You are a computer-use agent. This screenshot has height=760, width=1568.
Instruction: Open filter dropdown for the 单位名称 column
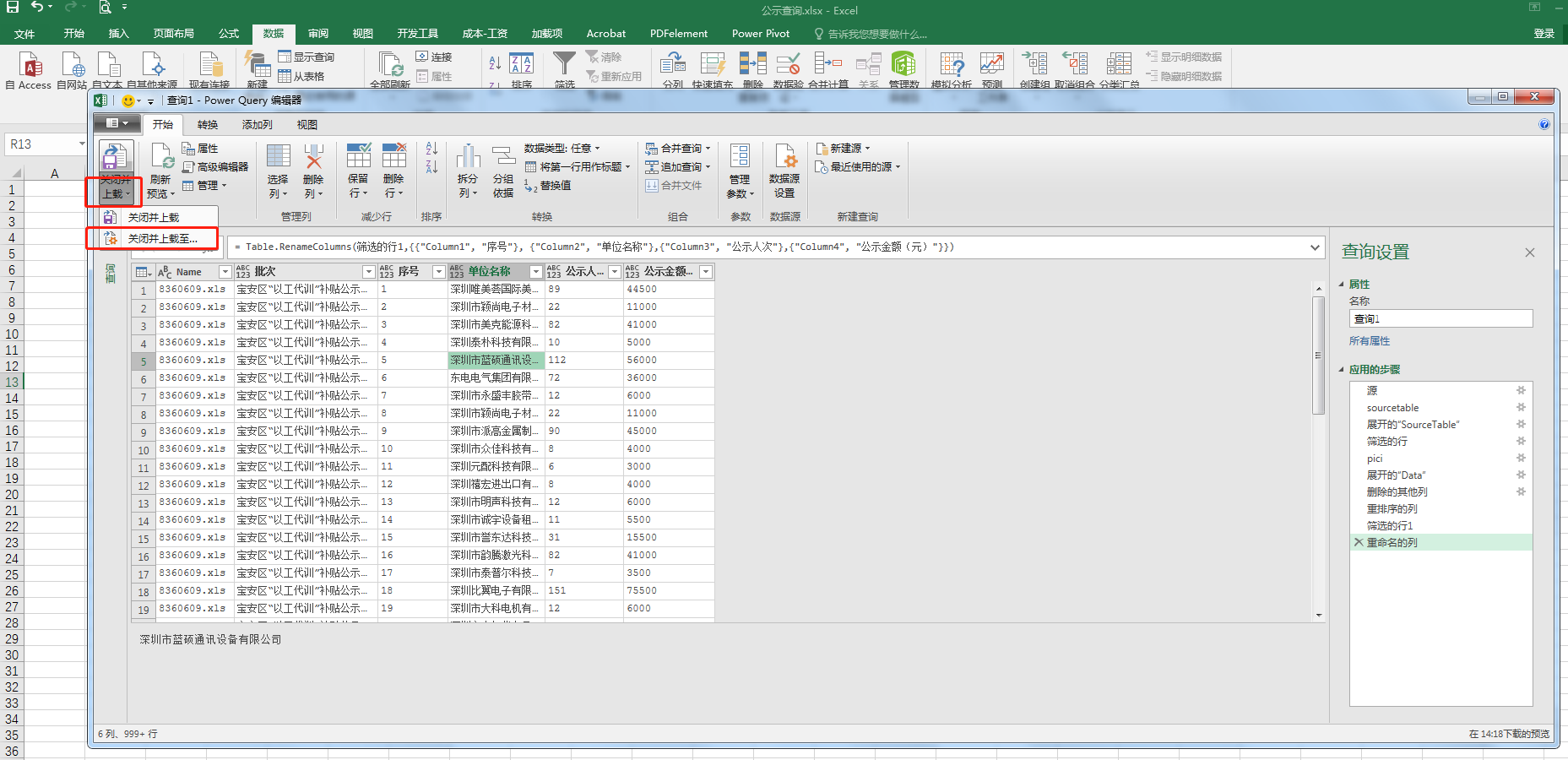[536, 272]
